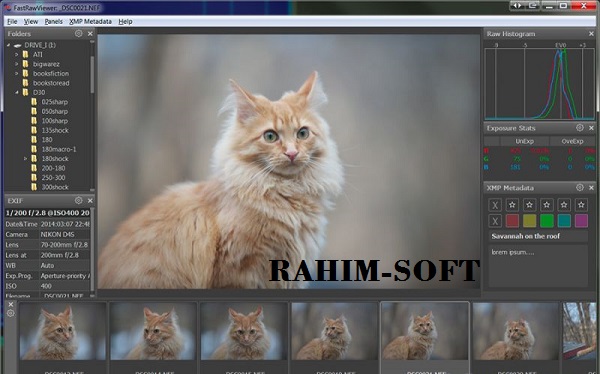Set a one-star rating
Image resolution: width=600 pixels, height=374 pixels.
pyautogui.click(x=512, y=205)
